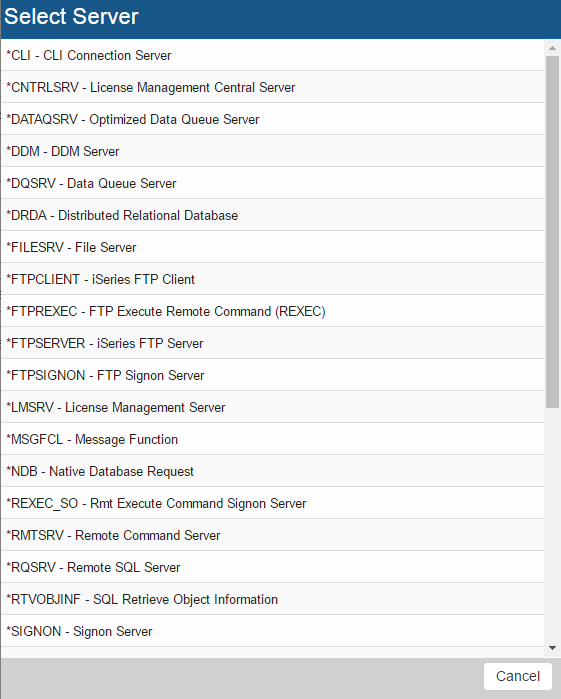The height and width of the screenshot is (699, 561).
Task: Select *CLI - CLI Connection Server
Action: [272, 55]
